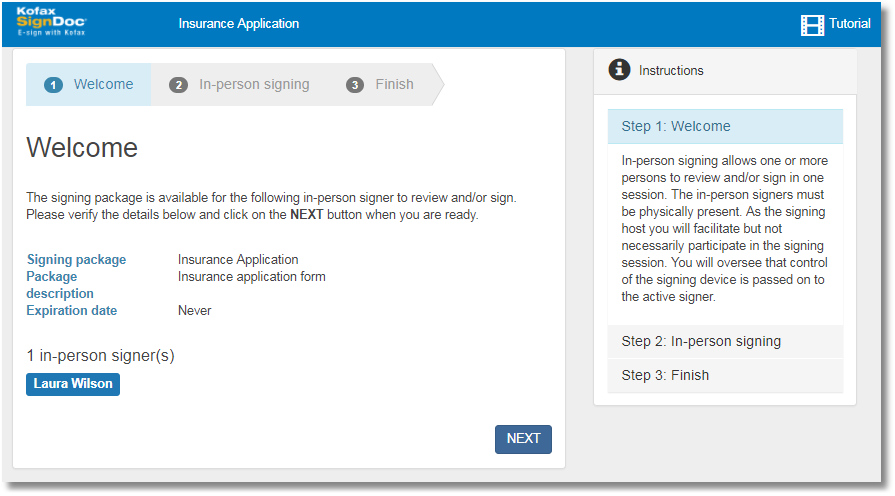The image size is (895, 496).
Task: Select the Welcome wizard step
Action: [x=103, y=85]
